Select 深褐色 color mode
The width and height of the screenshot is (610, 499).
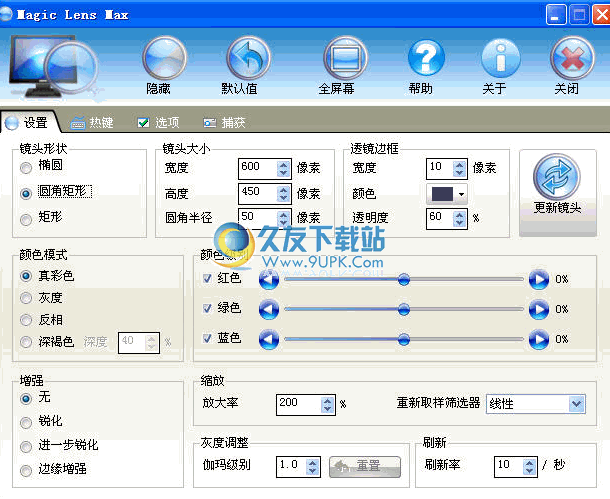point(26,342)
